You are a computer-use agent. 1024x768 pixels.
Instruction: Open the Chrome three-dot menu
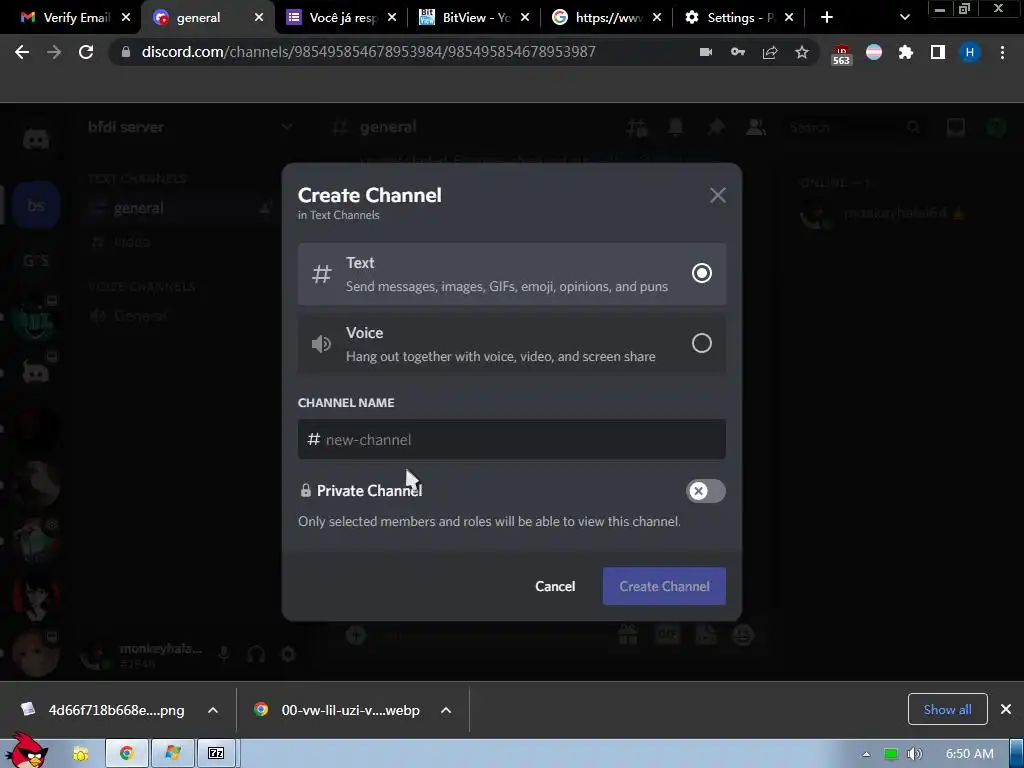[1002, 52]
